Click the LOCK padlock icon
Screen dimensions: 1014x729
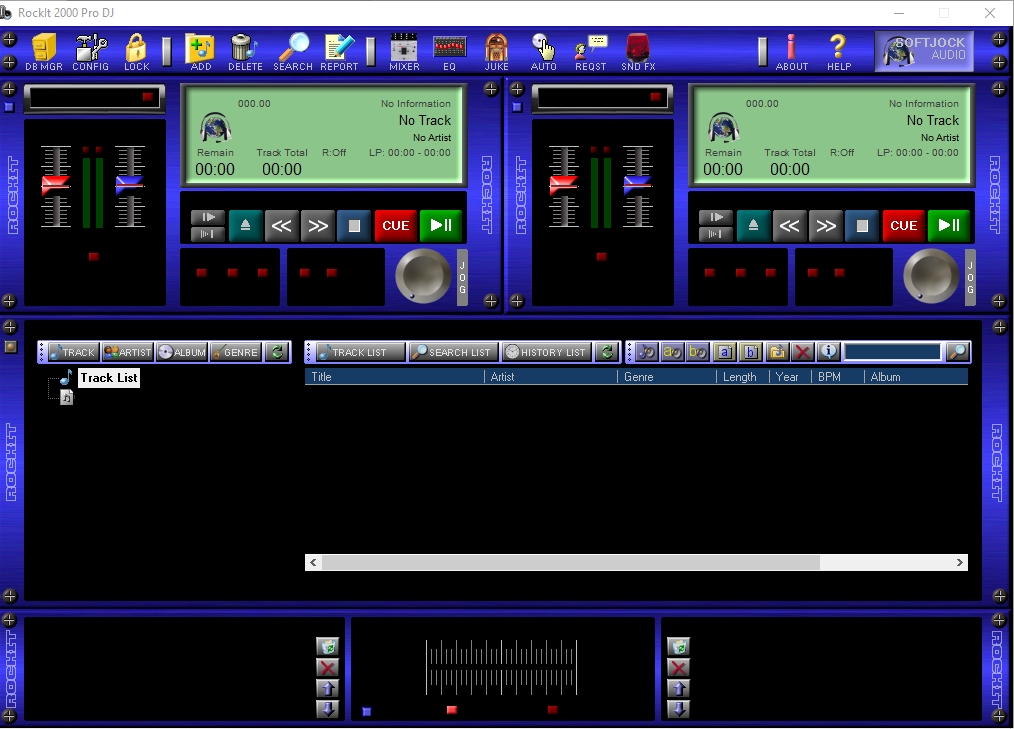point(136,50)
